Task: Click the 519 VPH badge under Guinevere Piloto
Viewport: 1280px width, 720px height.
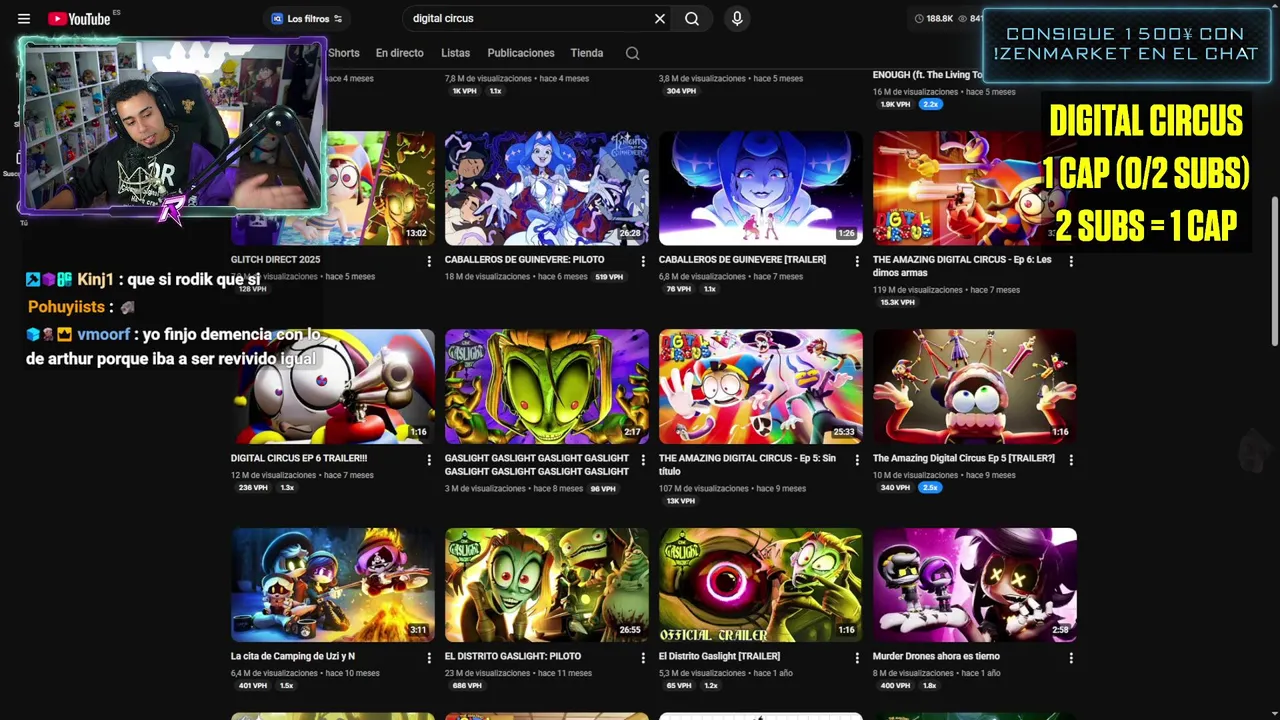Action: click(x=609, y=276)
